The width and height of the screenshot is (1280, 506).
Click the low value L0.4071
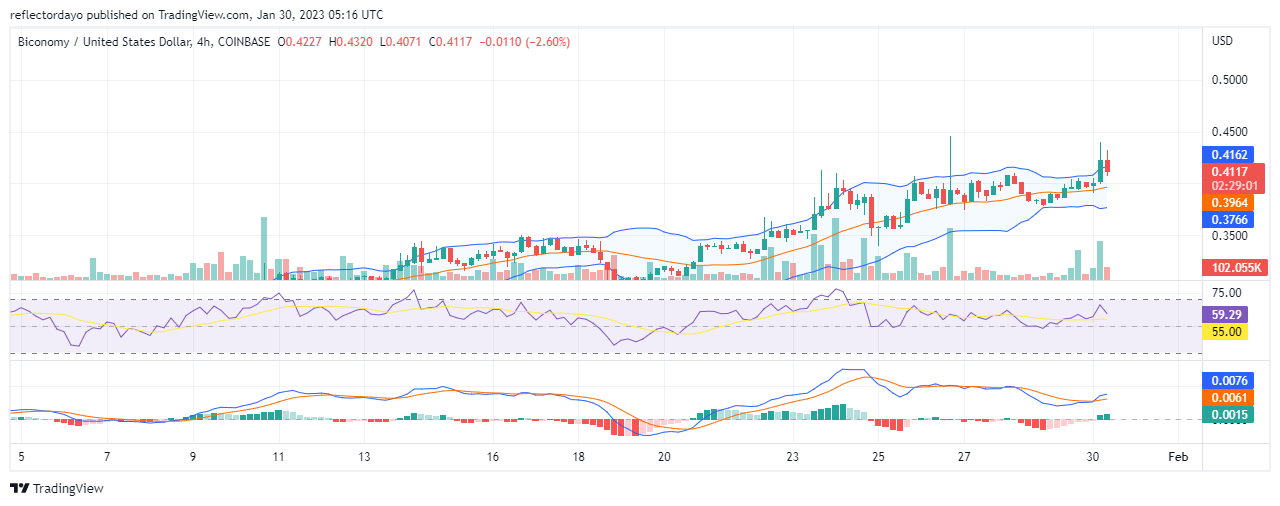click(402, 41)
